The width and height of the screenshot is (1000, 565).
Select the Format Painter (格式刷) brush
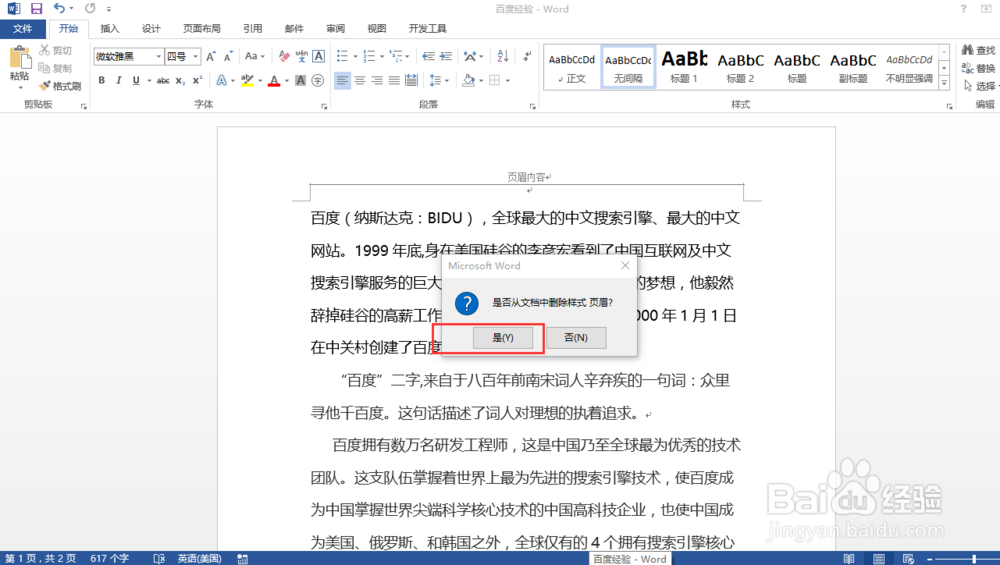(45, 85)
